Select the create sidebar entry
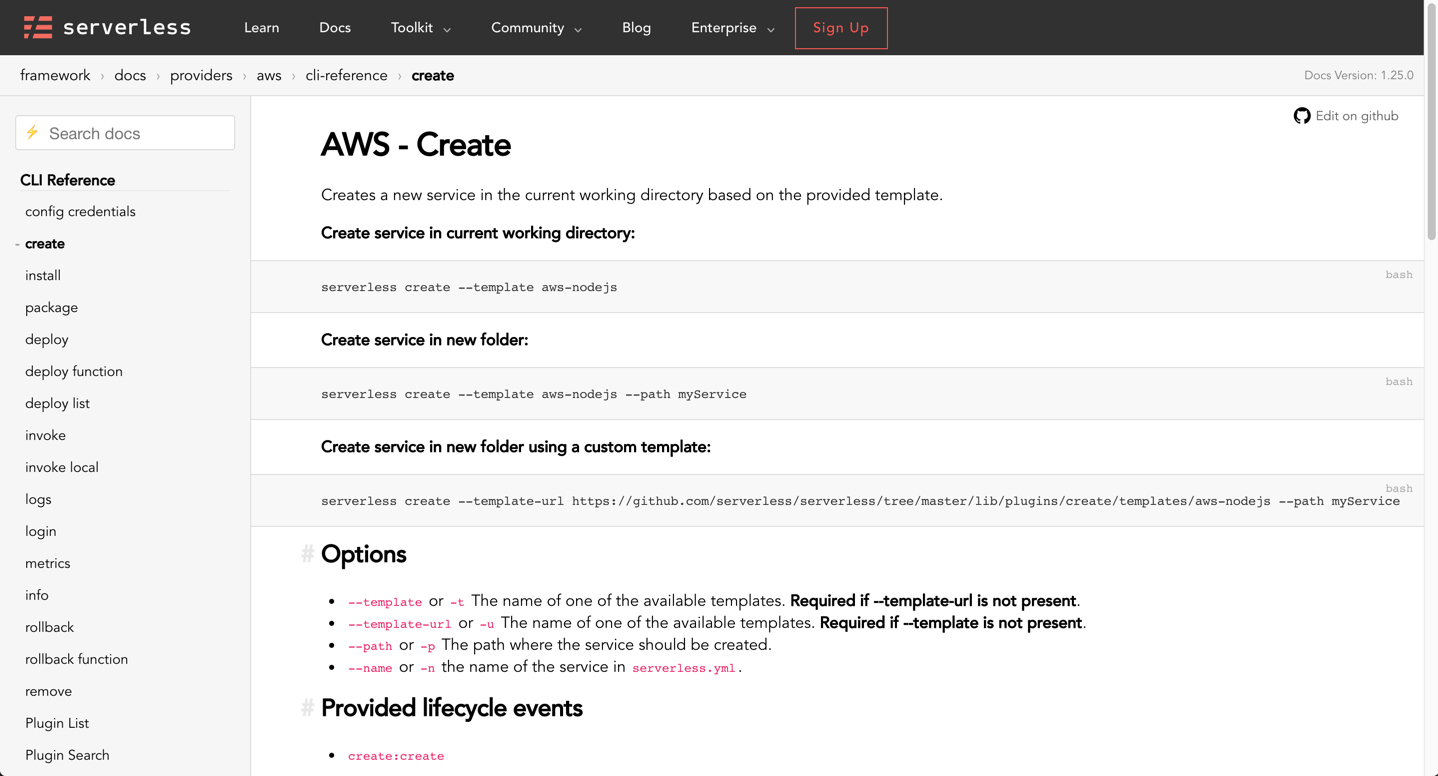1438x776 pixels. pos(45,244)
